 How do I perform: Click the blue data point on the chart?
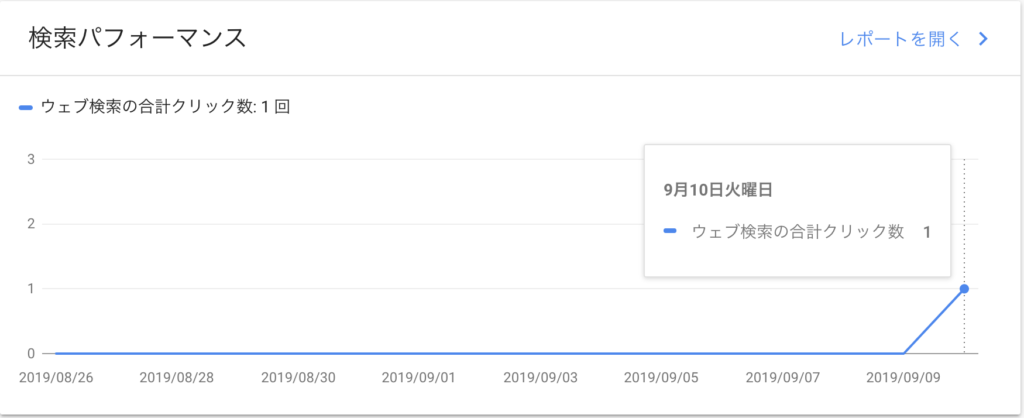tap(964, 289)
